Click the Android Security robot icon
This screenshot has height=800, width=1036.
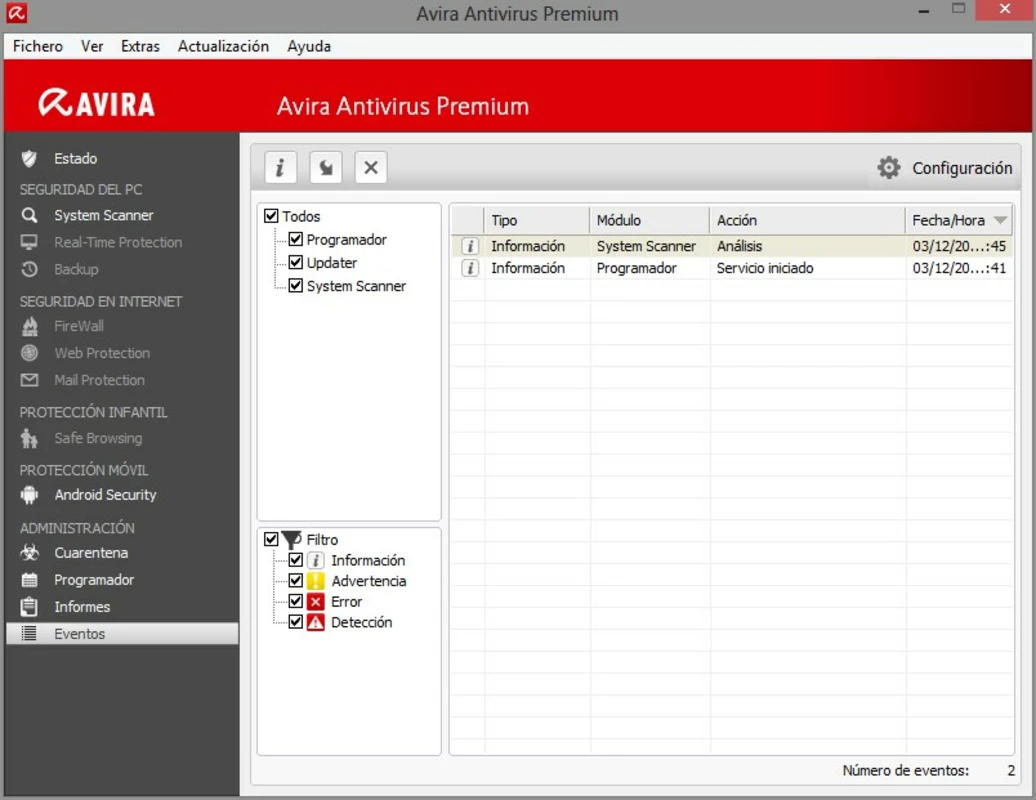[29, 495]
